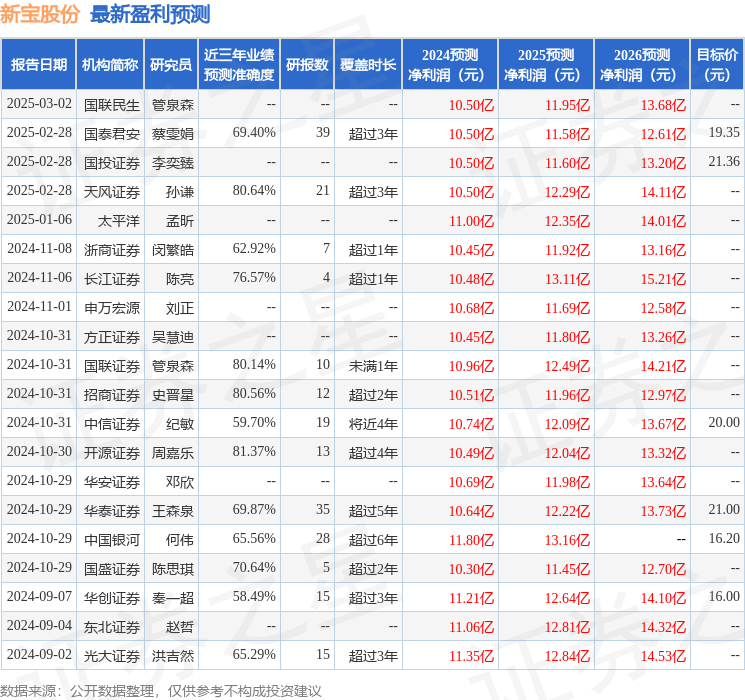Click the 近三年业绩预测准确度 header

[239, 64]
